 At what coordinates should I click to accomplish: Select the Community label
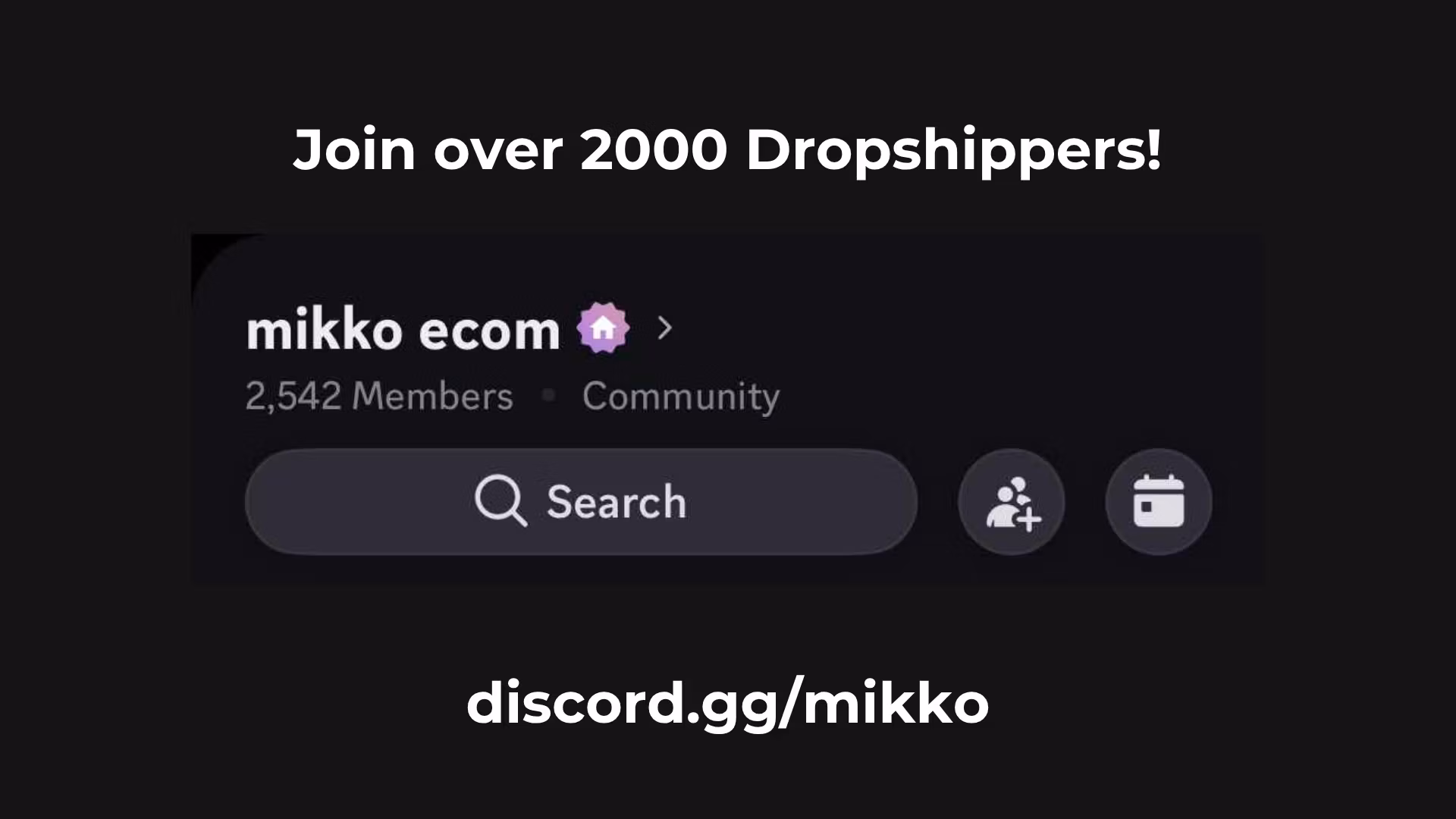coord(681,397)
